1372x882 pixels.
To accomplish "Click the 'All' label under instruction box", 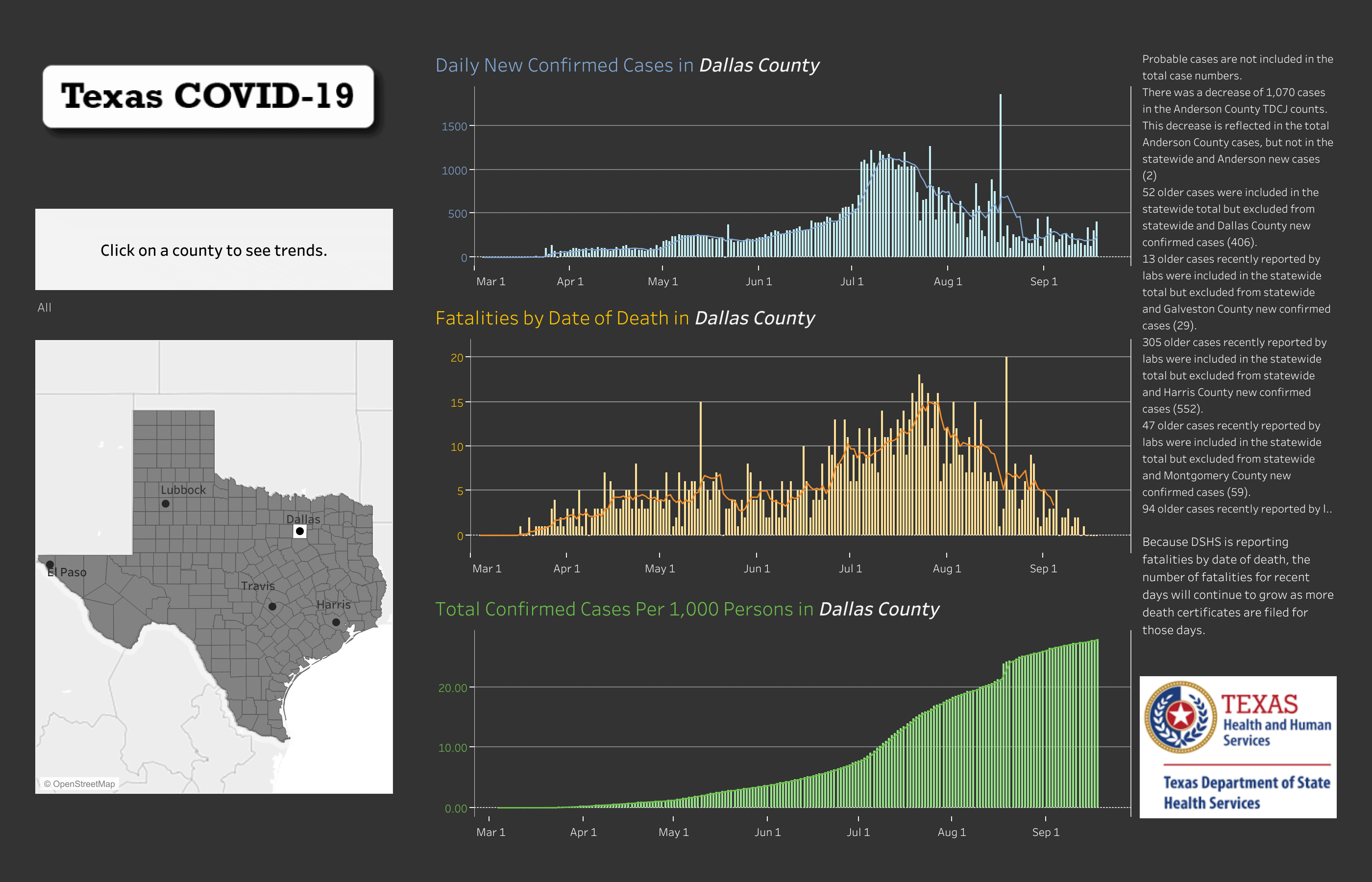I will pyautogui.click(x=44, y=308).
